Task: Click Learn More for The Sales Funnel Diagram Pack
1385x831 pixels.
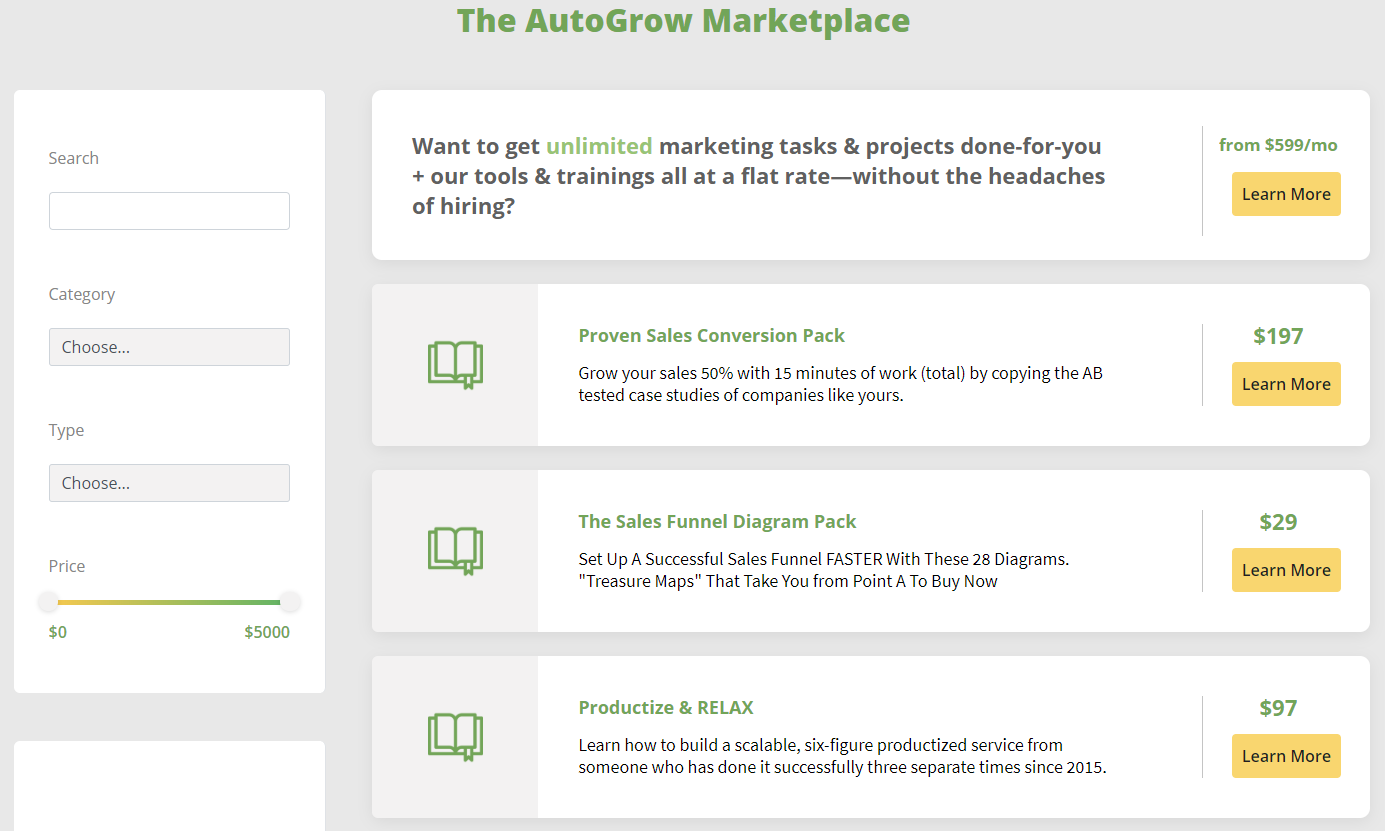Action: point(1286,570)
